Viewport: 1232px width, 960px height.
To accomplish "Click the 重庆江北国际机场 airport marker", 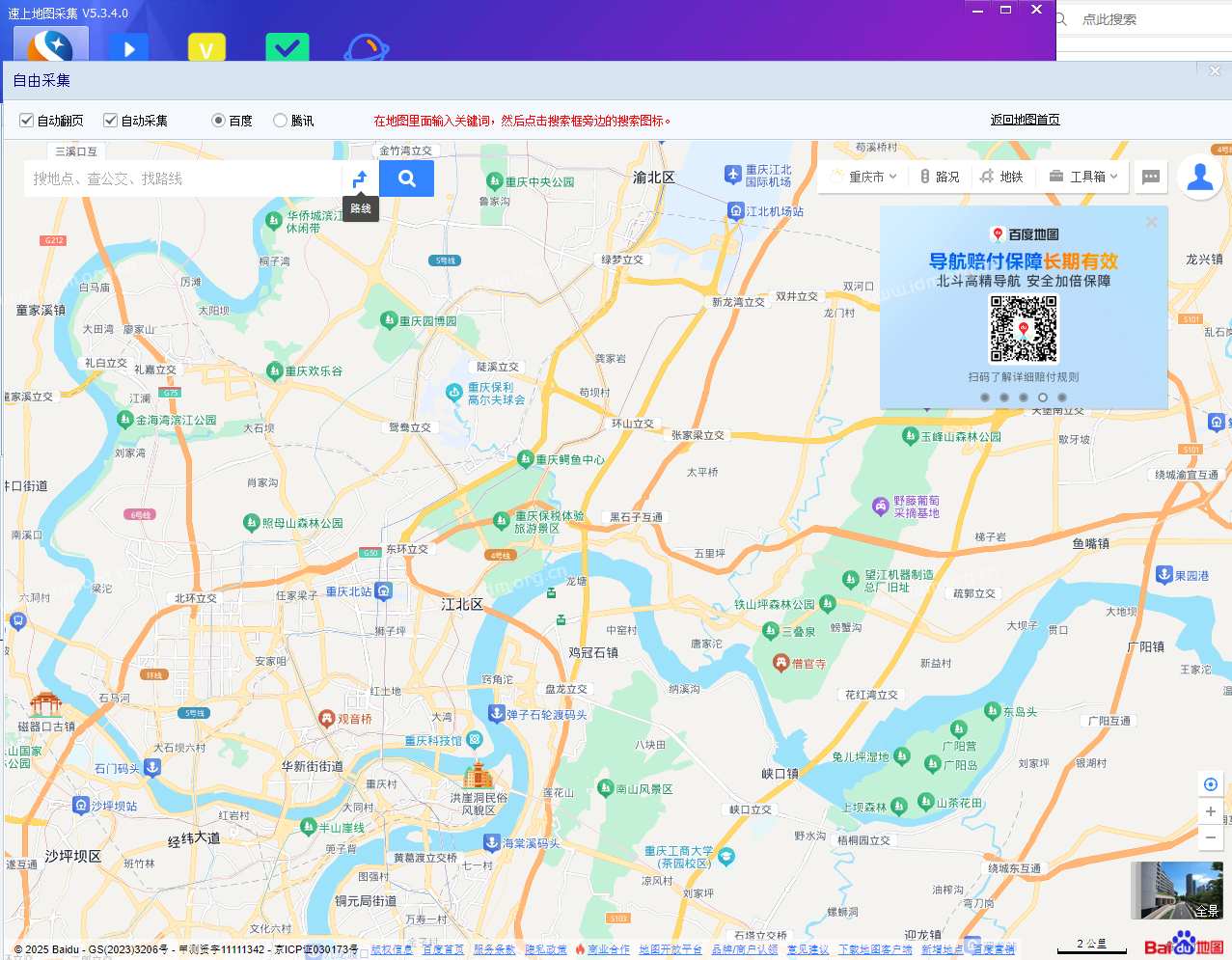I will [732, 175].
